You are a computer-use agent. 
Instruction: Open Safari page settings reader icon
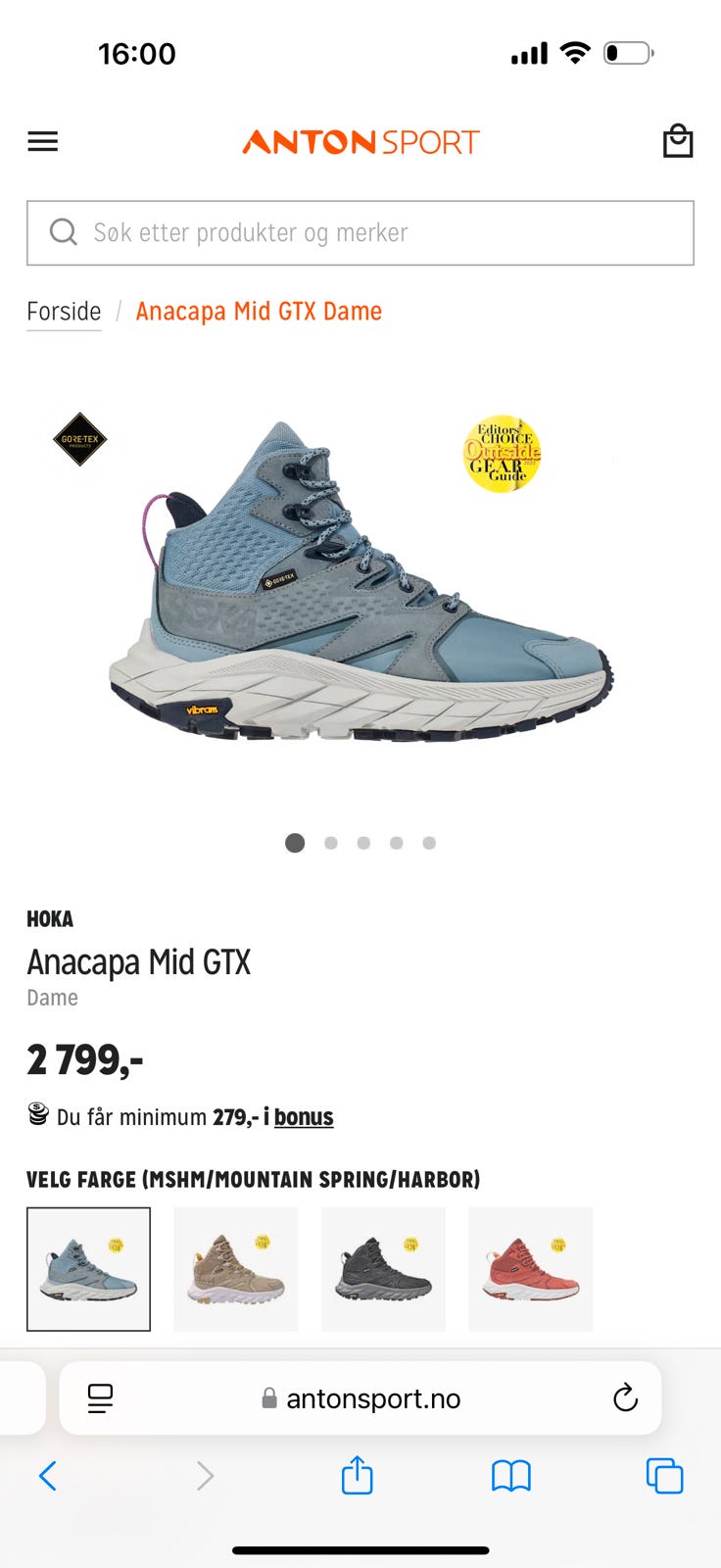tap(100, 1398)
